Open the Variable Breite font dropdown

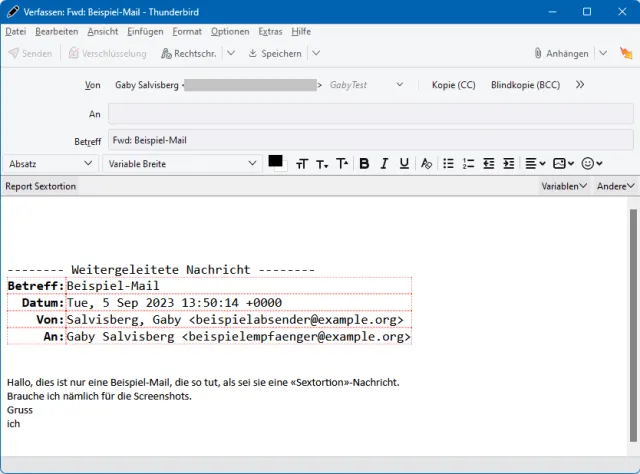(x=182, y=163)
